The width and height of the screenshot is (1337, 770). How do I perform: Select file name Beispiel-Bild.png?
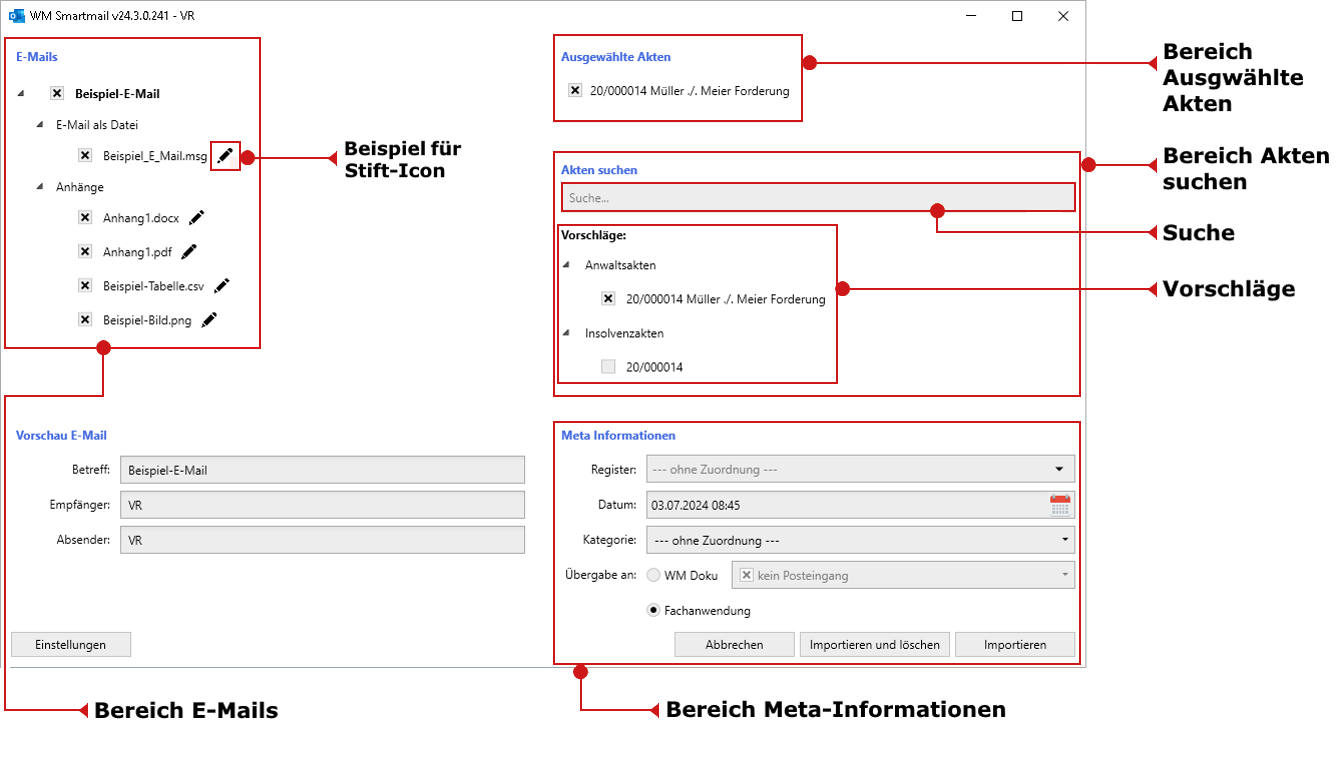tap(147, 320)
